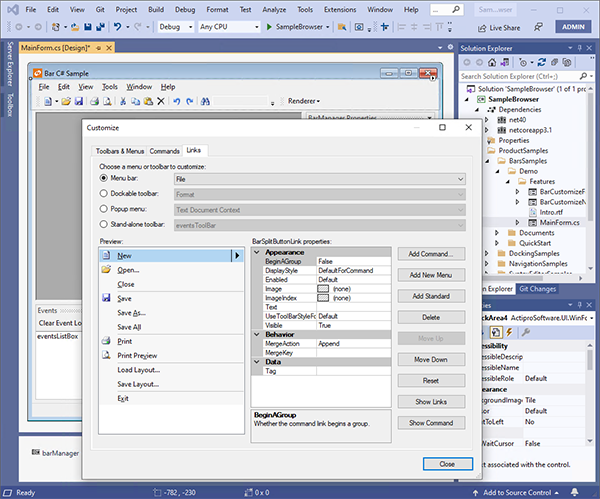Click the Add Standard button
This screenshot has height=499, width=600.
click(x=431, y=296)
